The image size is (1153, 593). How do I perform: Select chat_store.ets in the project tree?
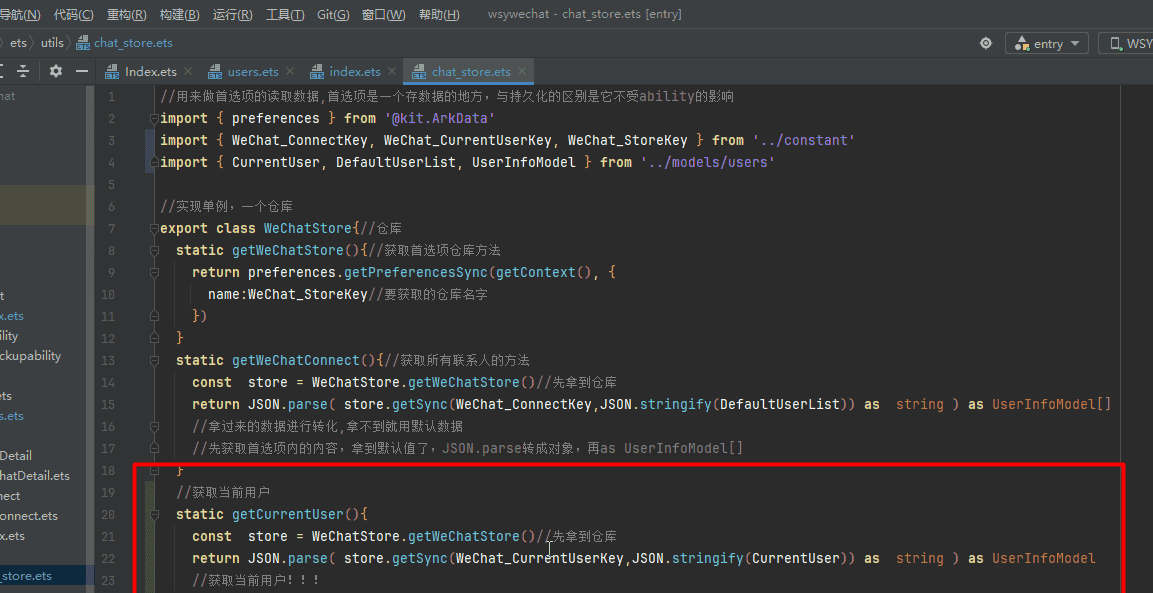coord(26,576)
